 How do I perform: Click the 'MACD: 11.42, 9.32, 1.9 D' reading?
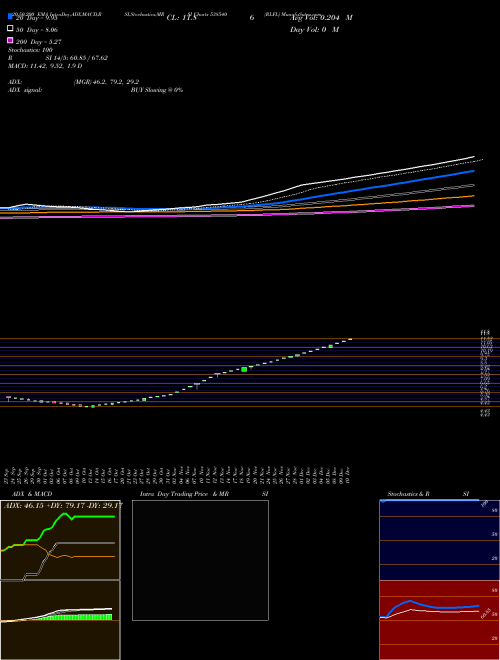45,66
